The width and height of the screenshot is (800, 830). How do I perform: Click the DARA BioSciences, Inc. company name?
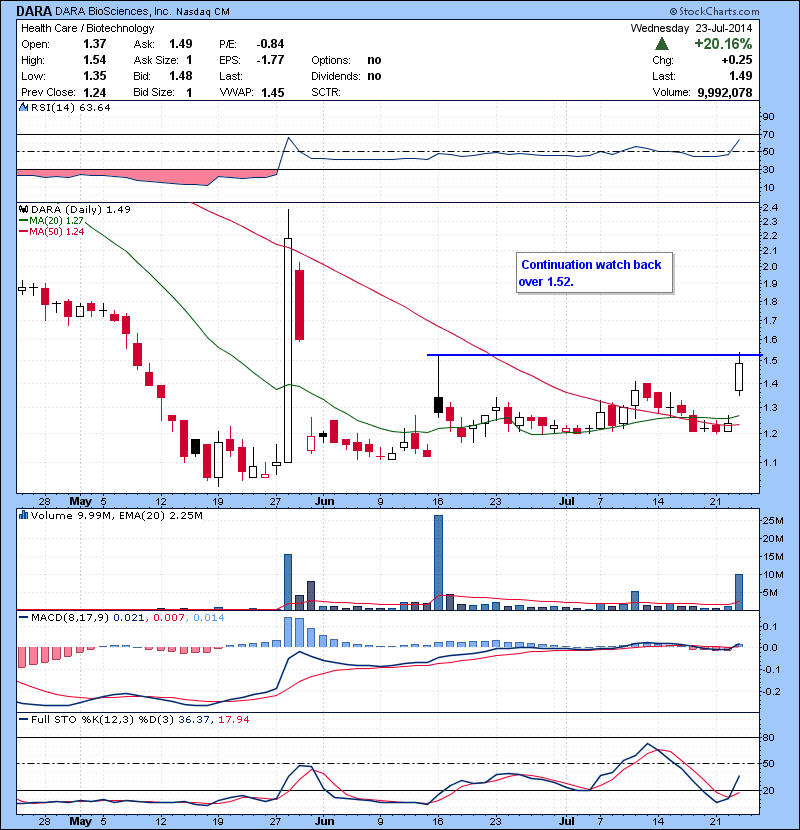click(113, 11)
